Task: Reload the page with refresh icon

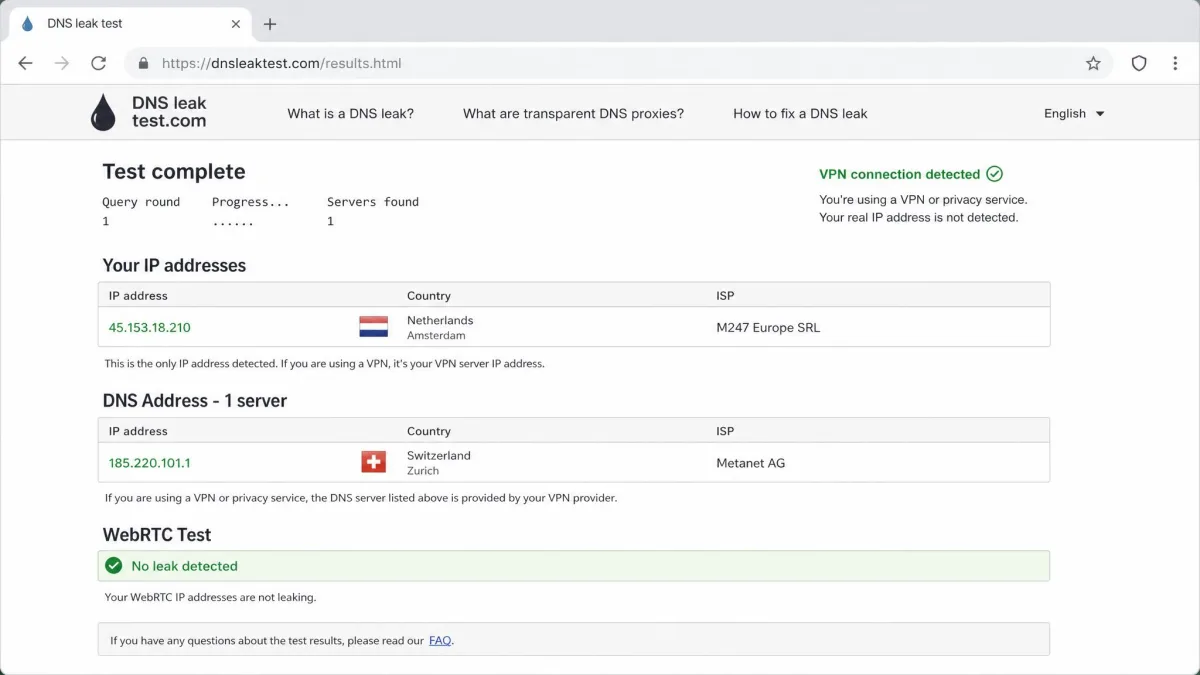Action: 98,63
